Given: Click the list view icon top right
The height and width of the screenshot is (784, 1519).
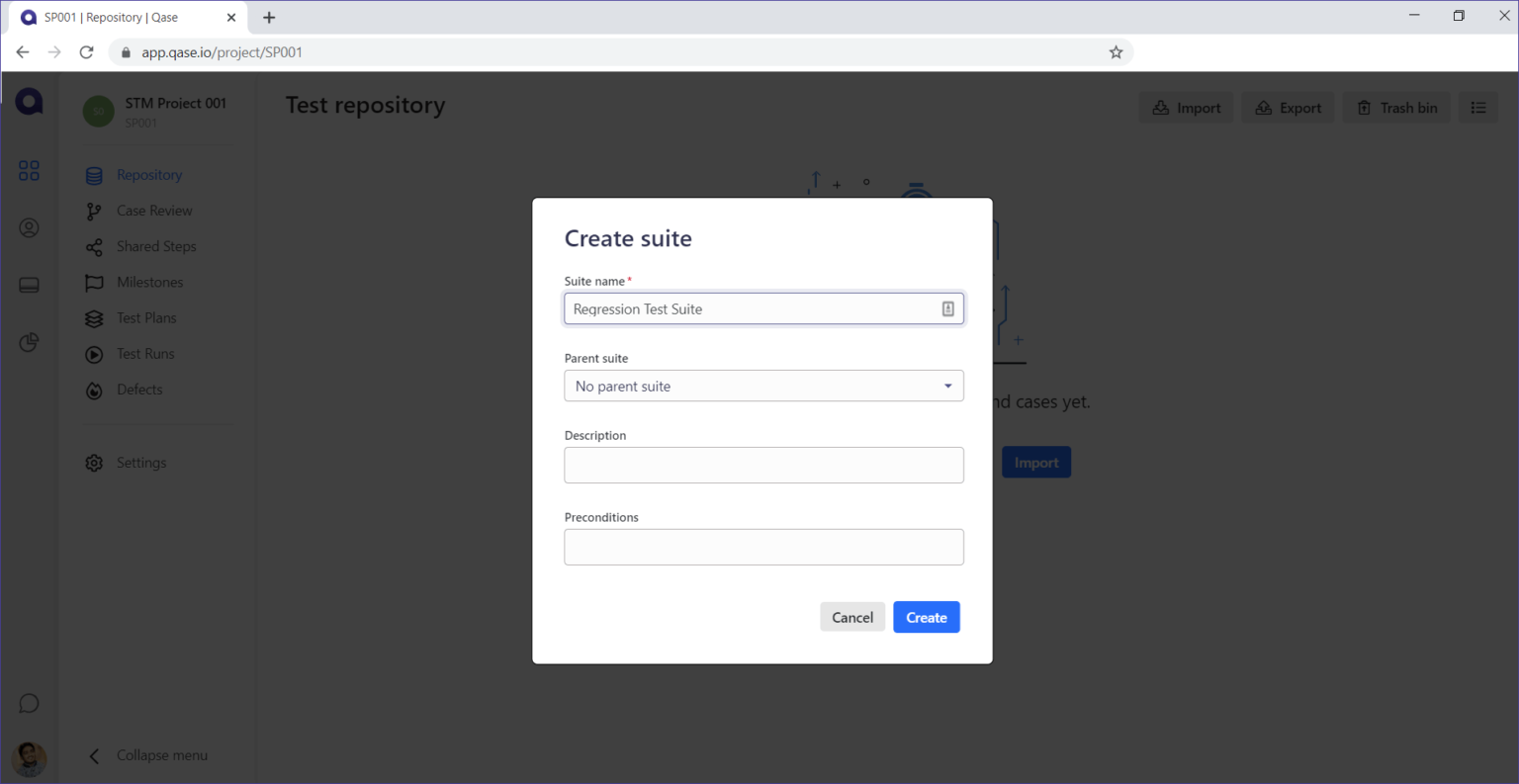Looking at the screenshot, I should pos(1477,108).
